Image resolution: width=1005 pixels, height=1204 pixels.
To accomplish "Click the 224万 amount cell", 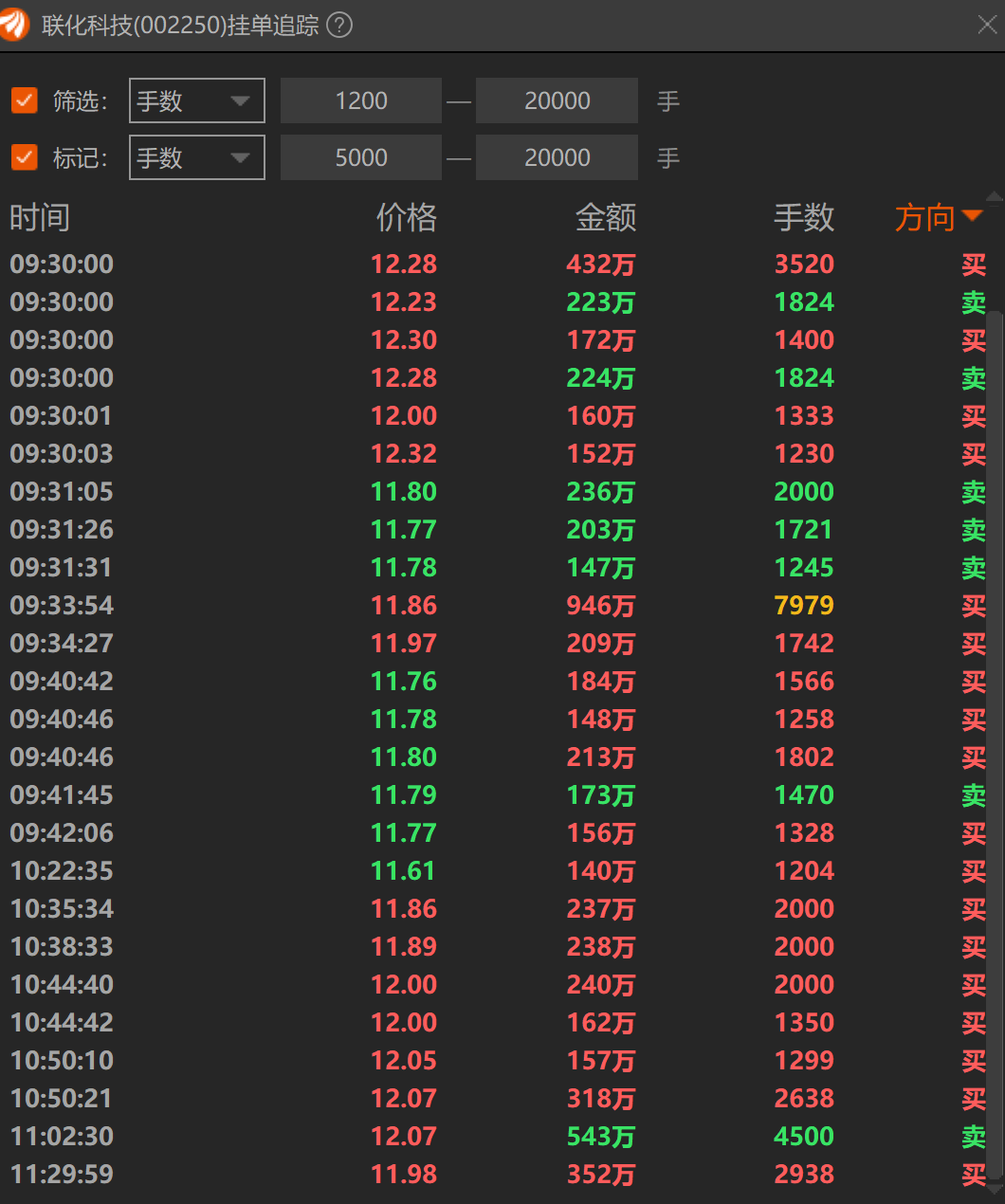I will [x=601, y=377].
